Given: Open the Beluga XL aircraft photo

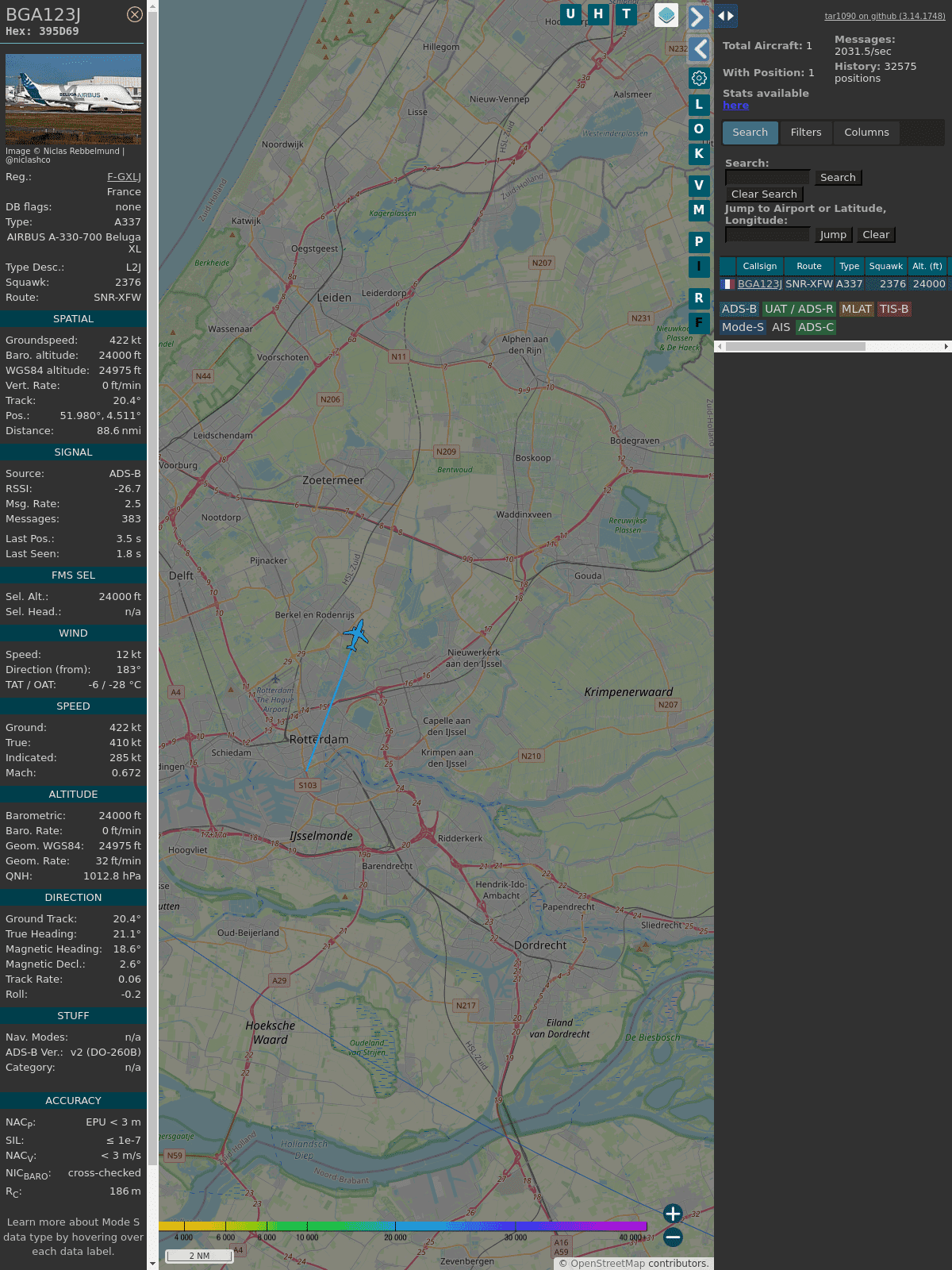Looking at the screenshot, I should point(73,98).
